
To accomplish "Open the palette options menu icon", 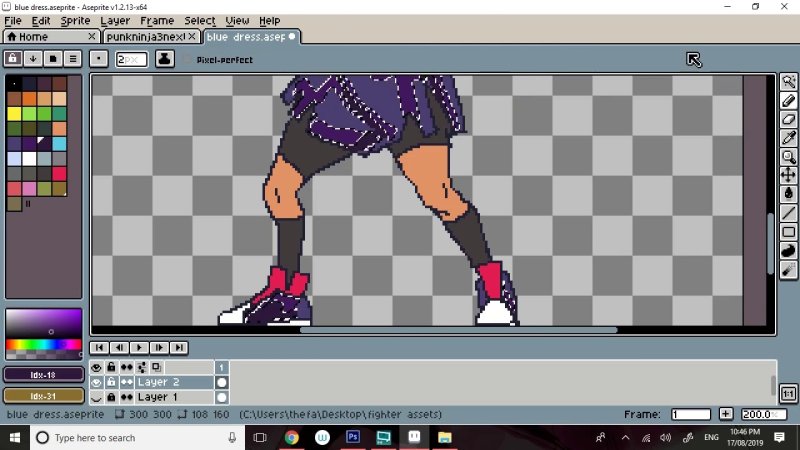I will point(73,59).
